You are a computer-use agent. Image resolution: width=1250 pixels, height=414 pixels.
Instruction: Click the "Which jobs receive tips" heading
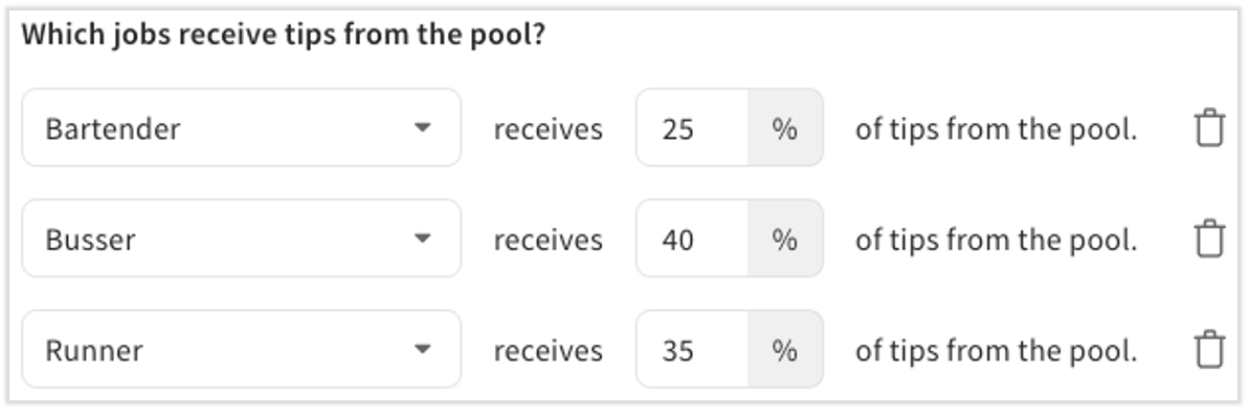coord(283,35)
